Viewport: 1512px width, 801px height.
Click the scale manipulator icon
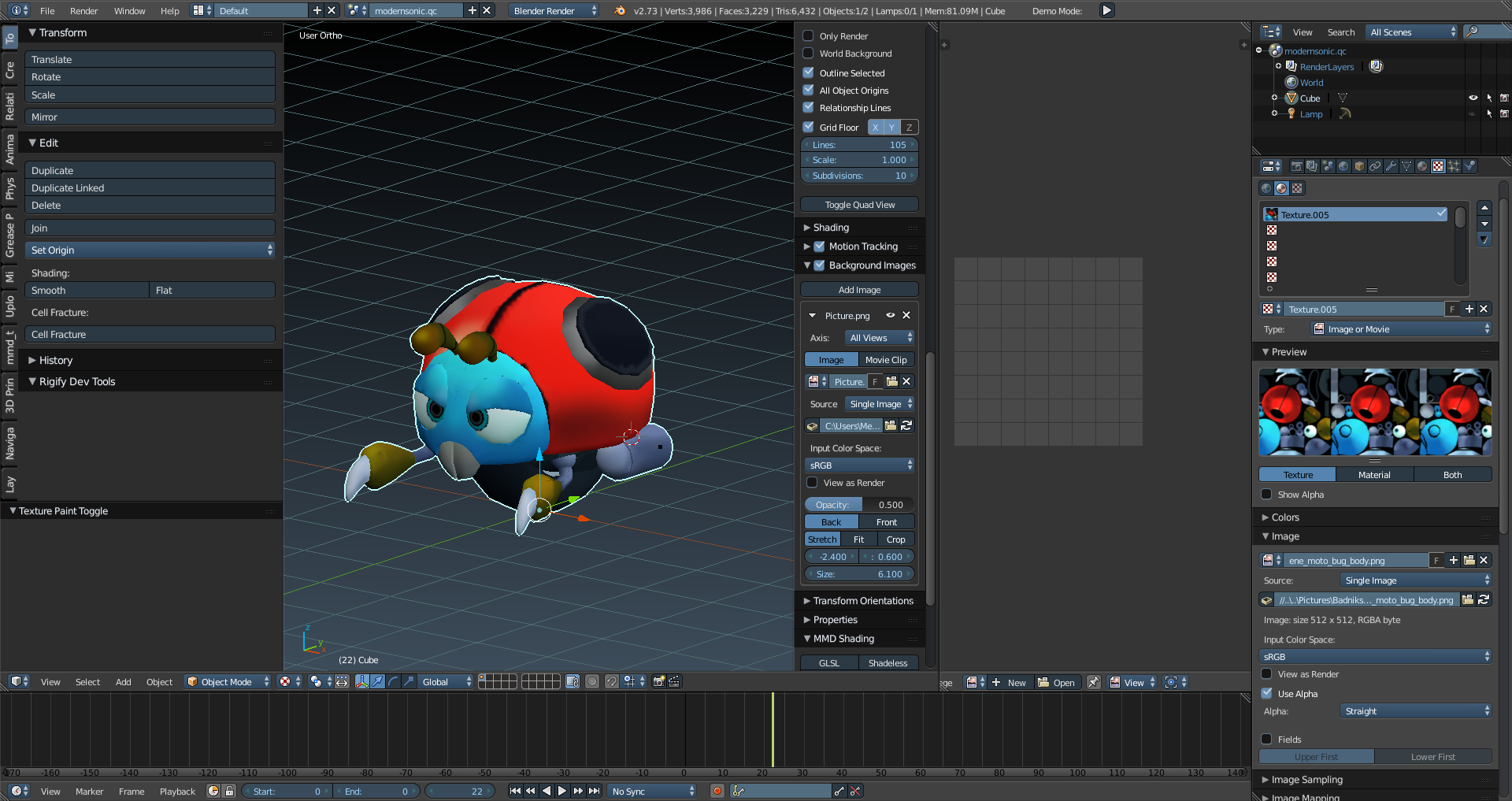pos(409,681)
